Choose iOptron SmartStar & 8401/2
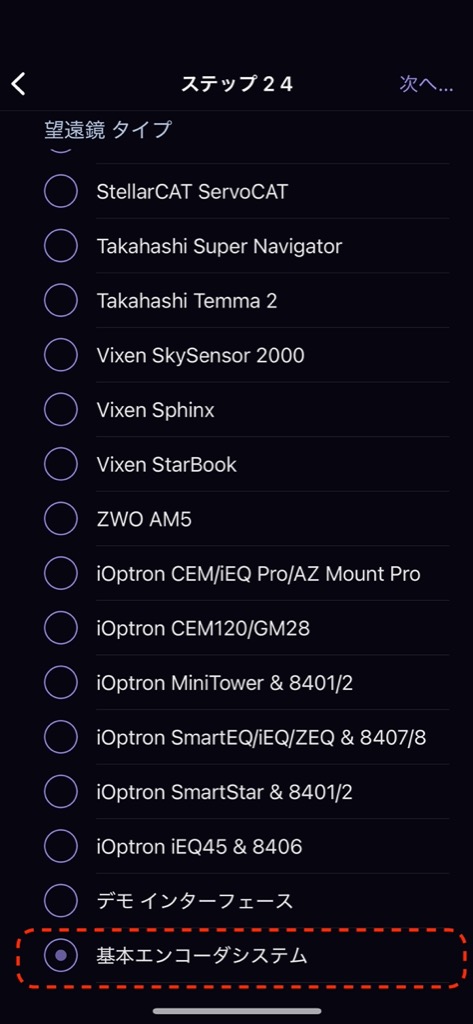The image size is (473, 1024). click(x=61, y=792)
